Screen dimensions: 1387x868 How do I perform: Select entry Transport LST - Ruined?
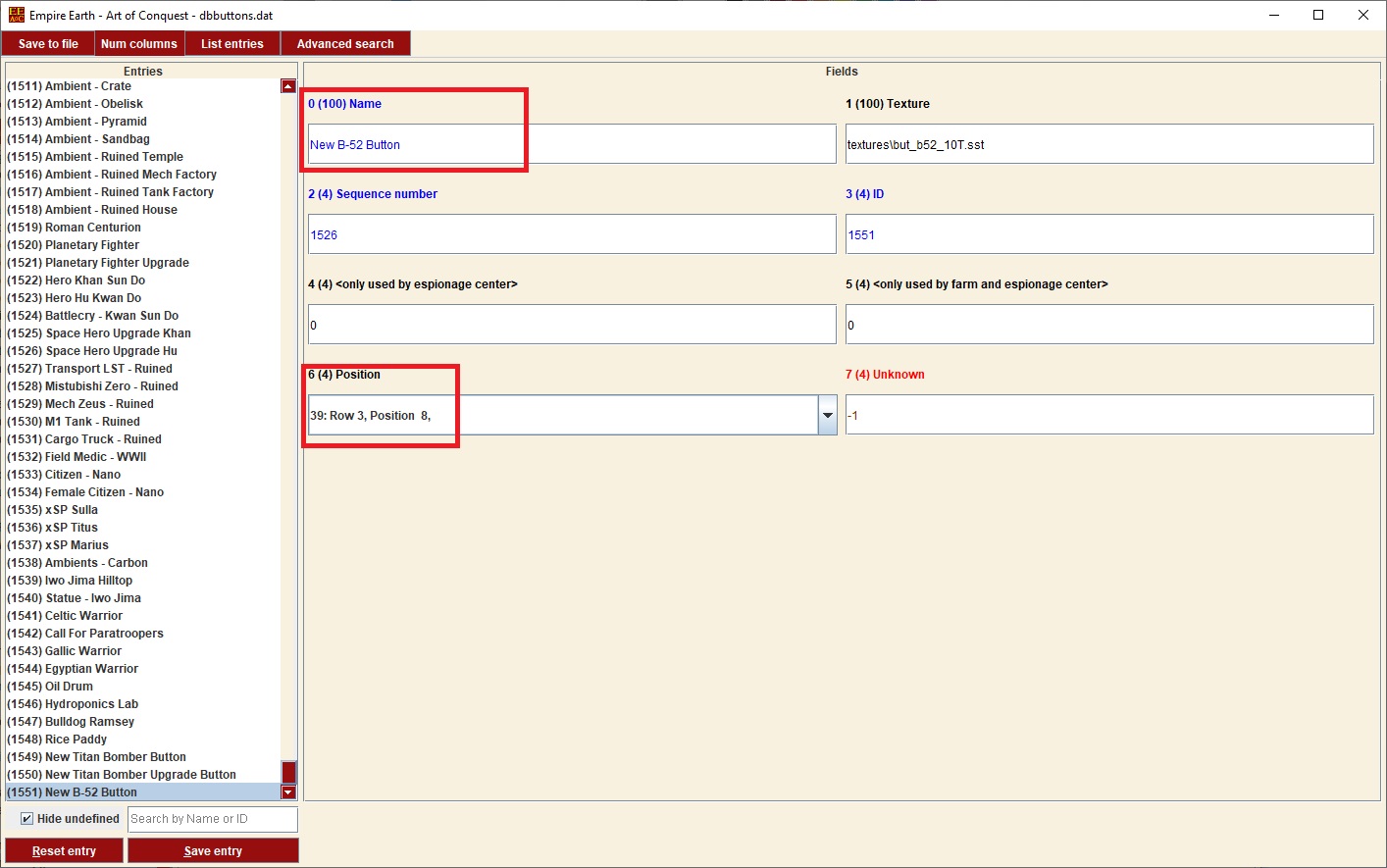click(143, 369)
